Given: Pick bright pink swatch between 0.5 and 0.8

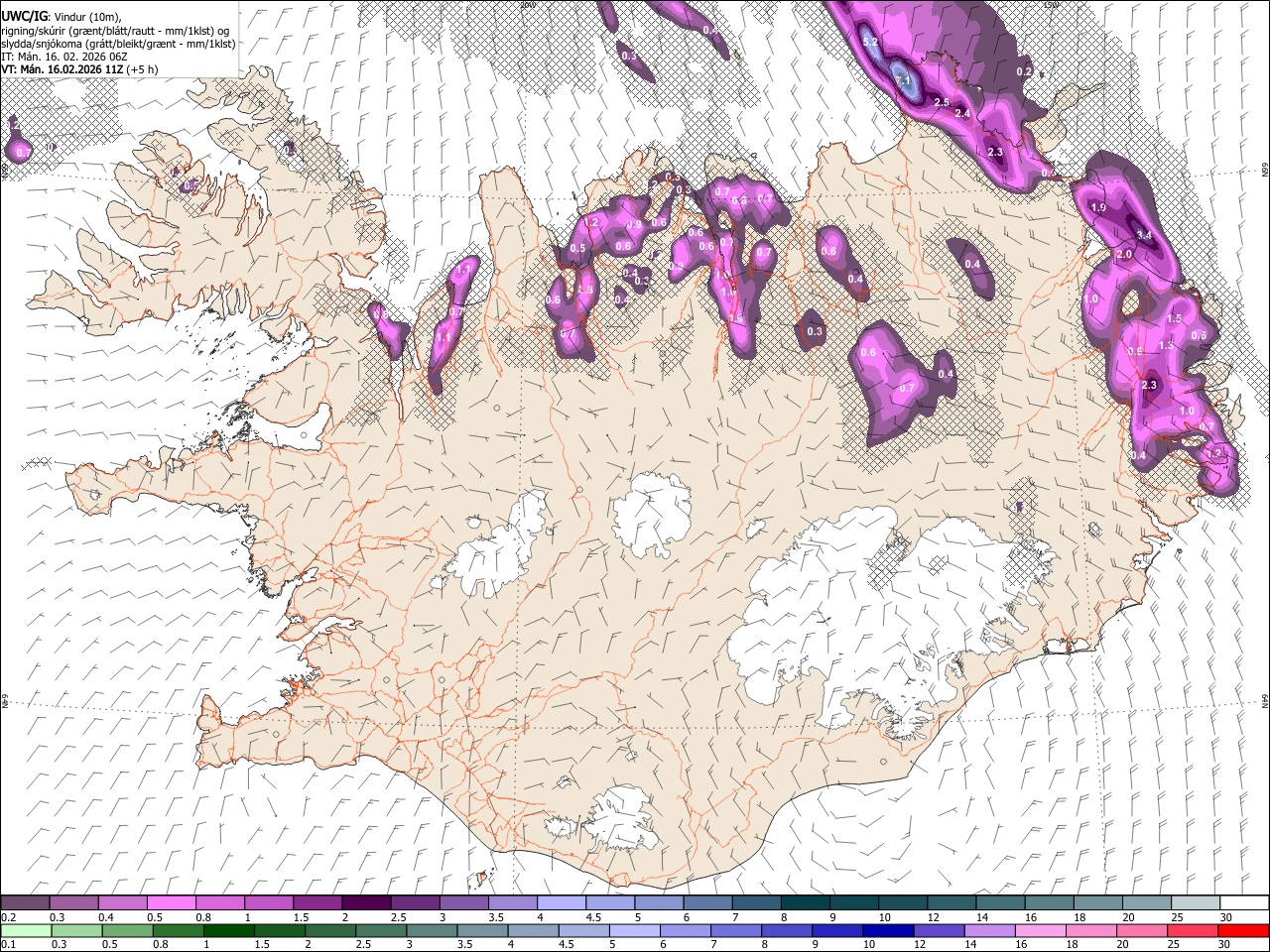Looking at the screenshot, I should click(171, 903).
